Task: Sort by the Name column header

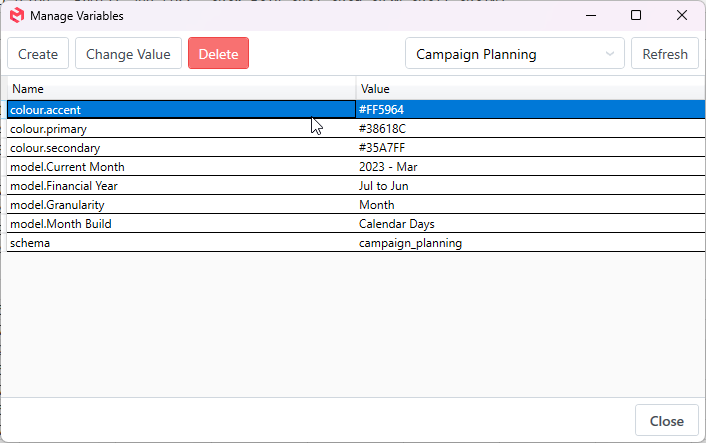Action: [180, 89]
